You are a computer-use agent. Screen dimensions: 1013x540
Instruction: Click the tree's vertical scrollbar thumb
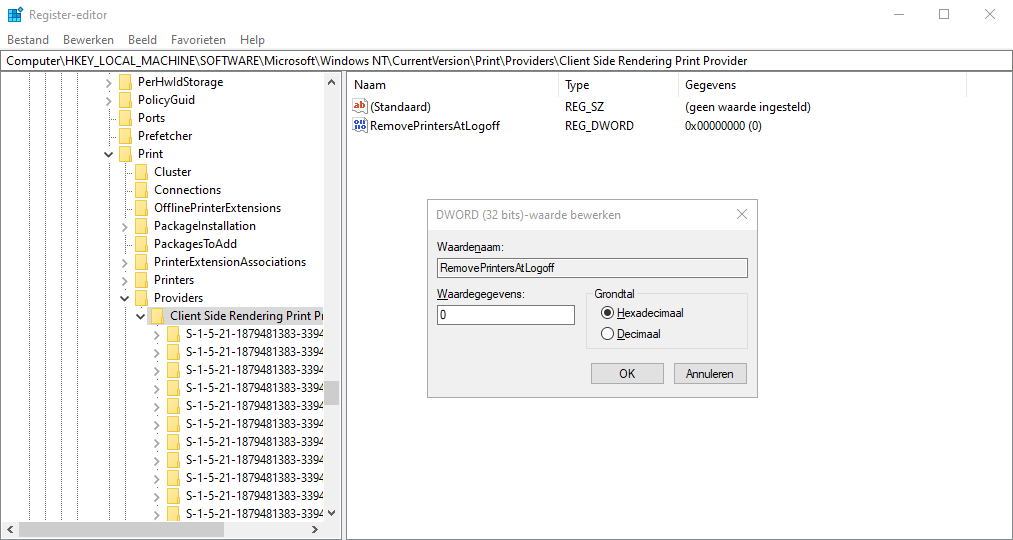[x=331, y=393]
